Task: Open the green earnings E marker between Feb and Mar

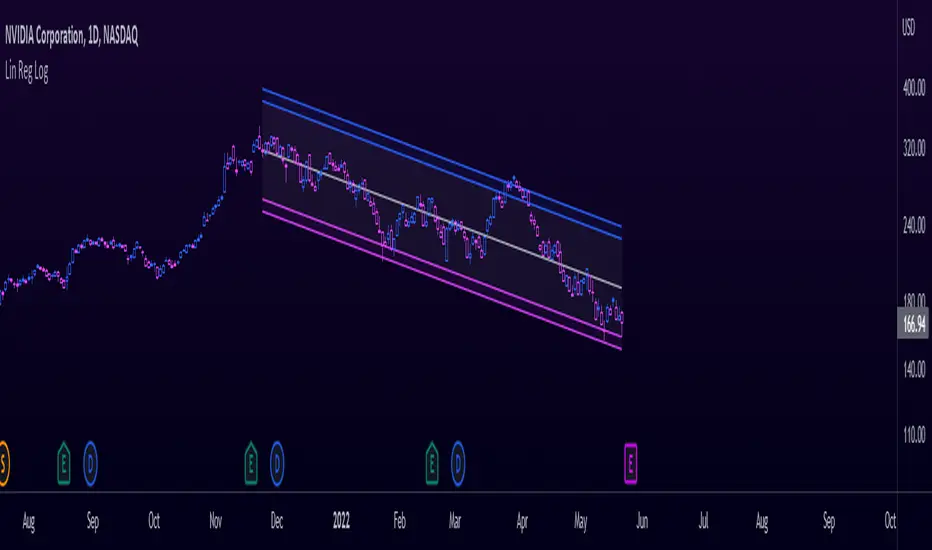Action: pyautogui.click(x=432, y=463)
